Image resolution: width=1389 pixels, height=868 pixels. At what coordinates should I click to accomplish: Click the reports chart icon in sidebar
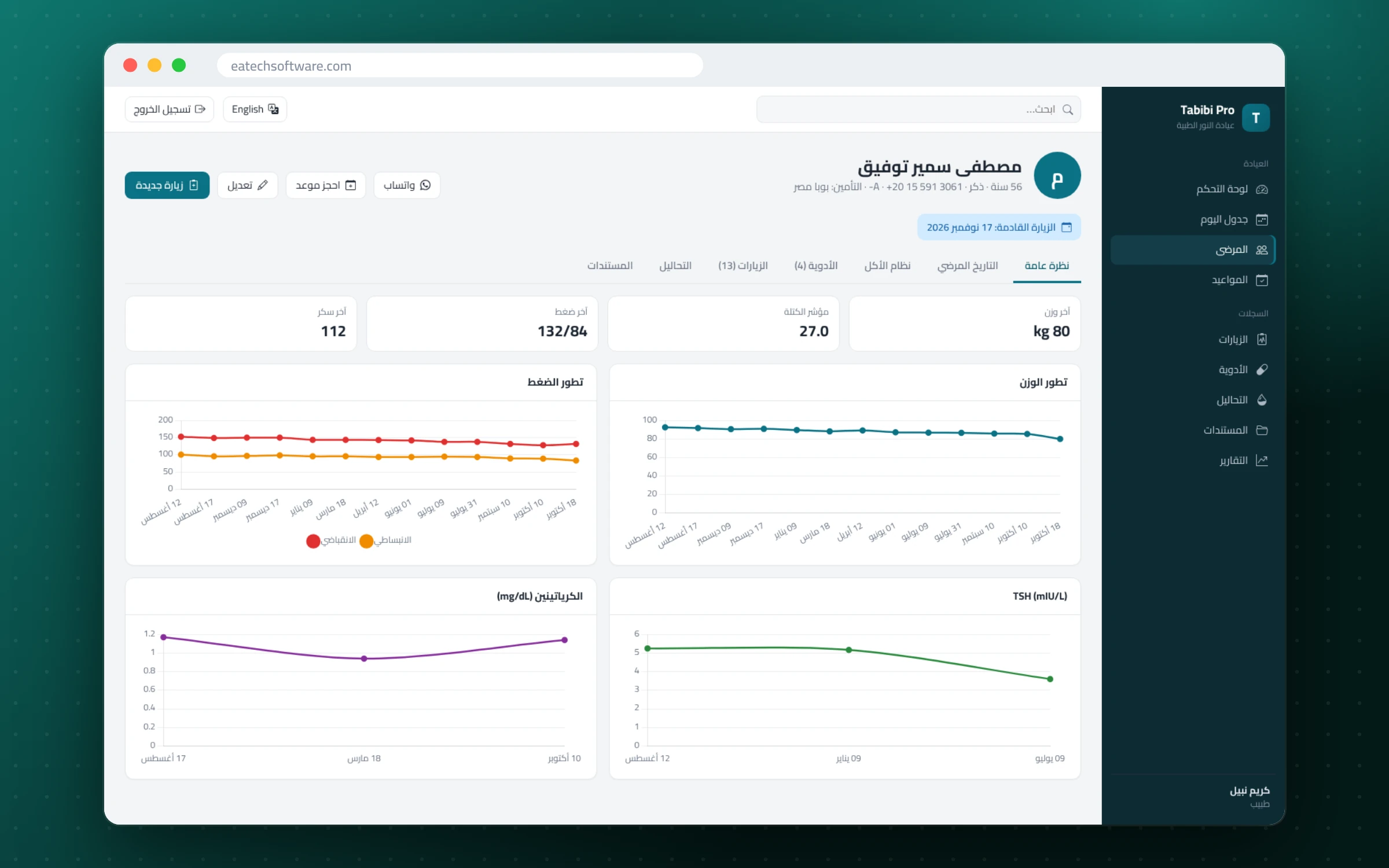(x=1262, y=460)
